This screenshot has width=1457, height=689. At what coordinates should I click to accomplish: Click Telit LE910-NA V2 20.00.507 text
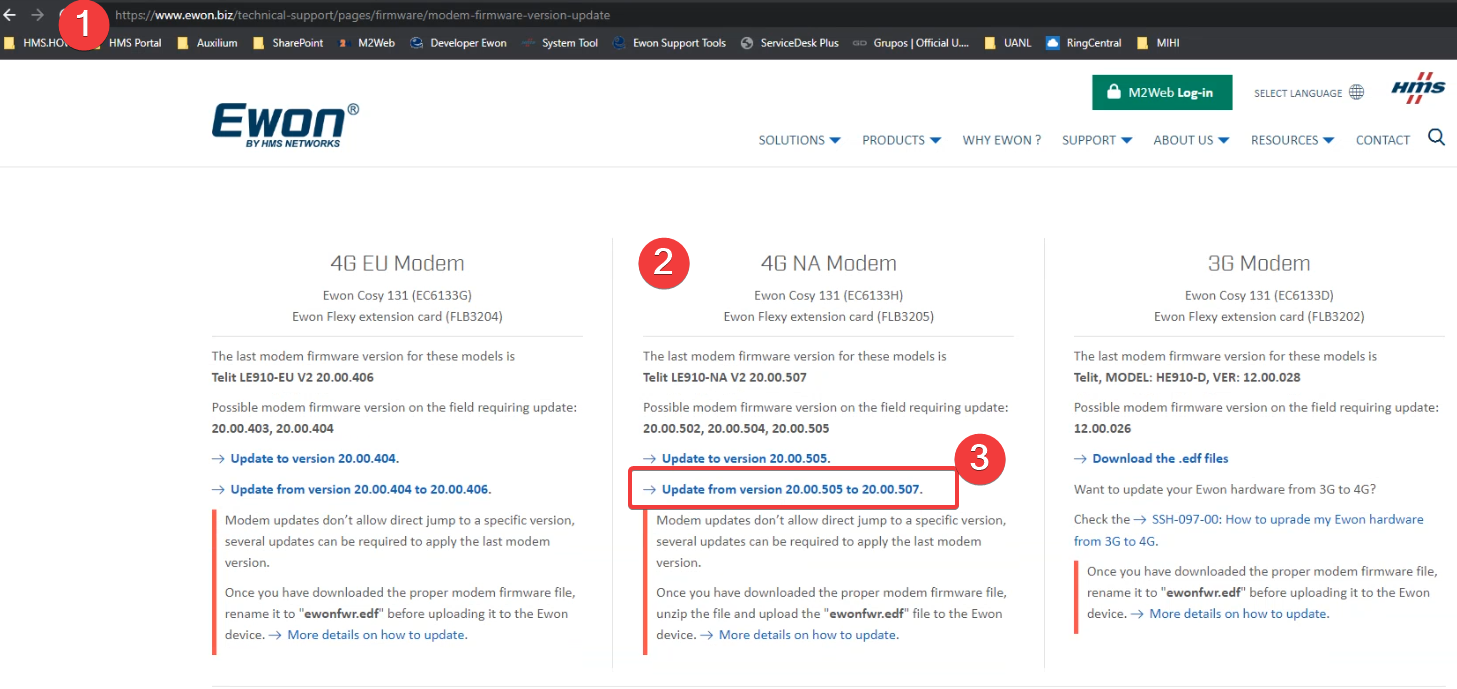click(x=725, y=377)
